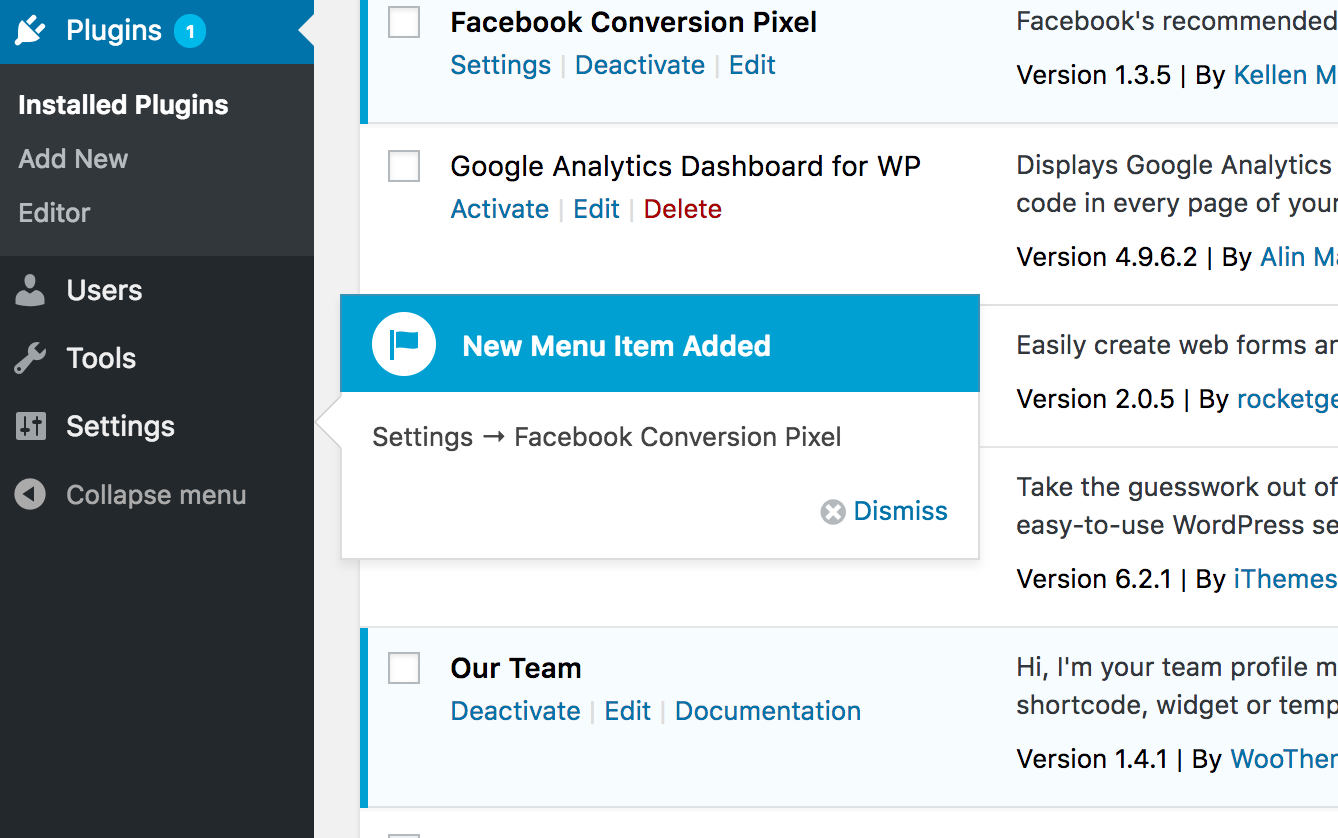The width and height of the screenshot is (1338, 838).
Task: Click the Plugins plug icon in sidebar
Action: click(x=31, y=30)
